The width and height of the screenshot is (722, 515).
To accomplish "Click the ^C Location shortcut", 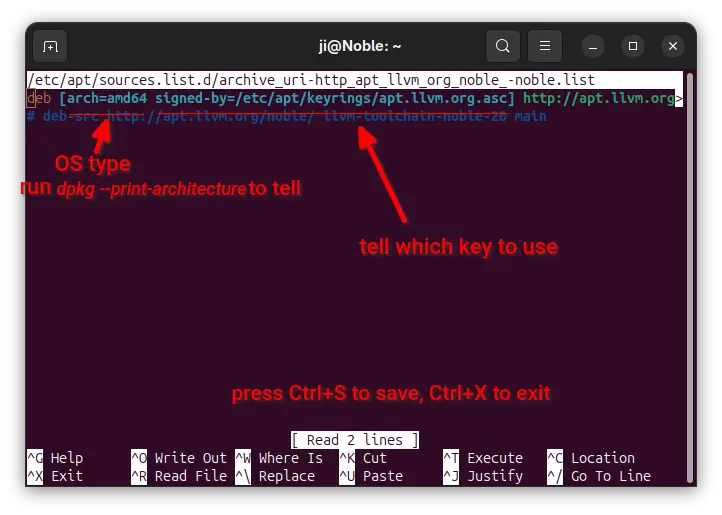I will pos(591,458).
